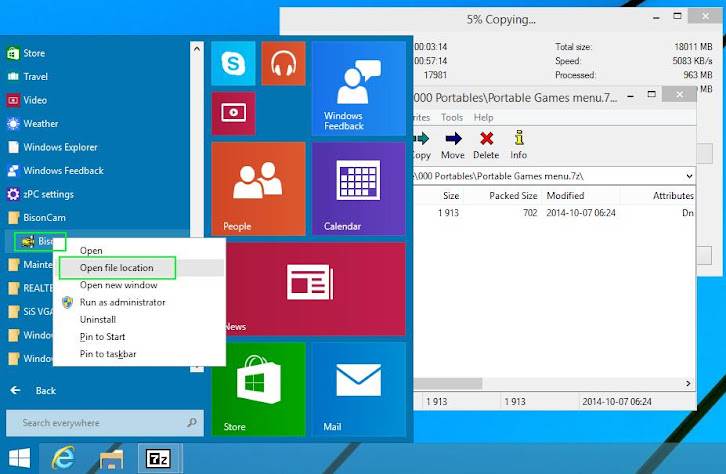Sort by Size column header
The image size is (726, 474).
tap(438, 196)
